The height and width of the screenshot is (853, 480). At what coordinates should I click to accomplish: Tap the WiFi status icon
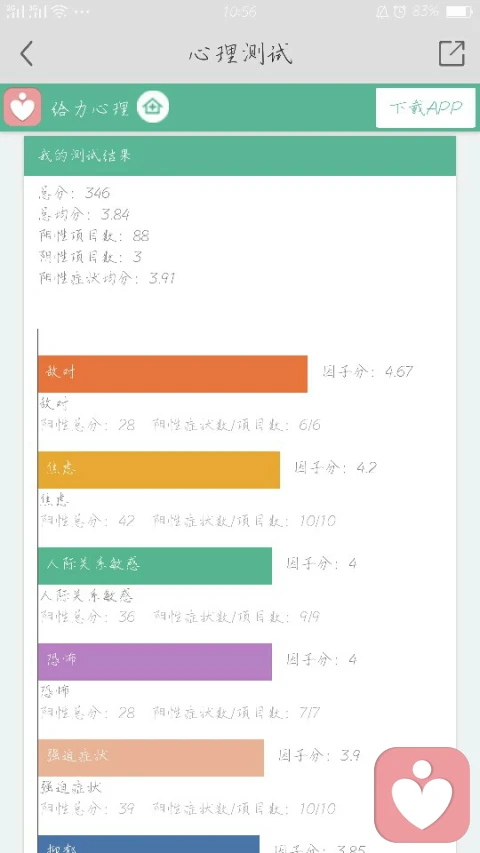coord(60,11)
